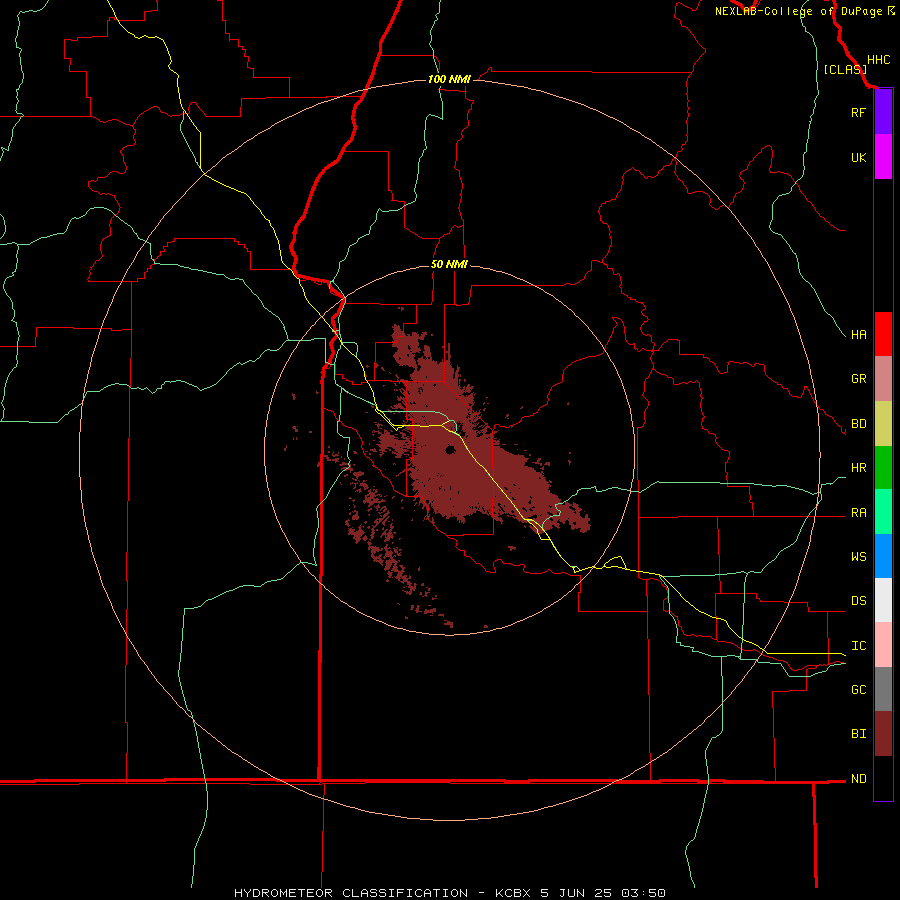Click the RA mint-green legend swatch
Image resolution: width=900 pixels, height=900 pixels.
point(883,512)
